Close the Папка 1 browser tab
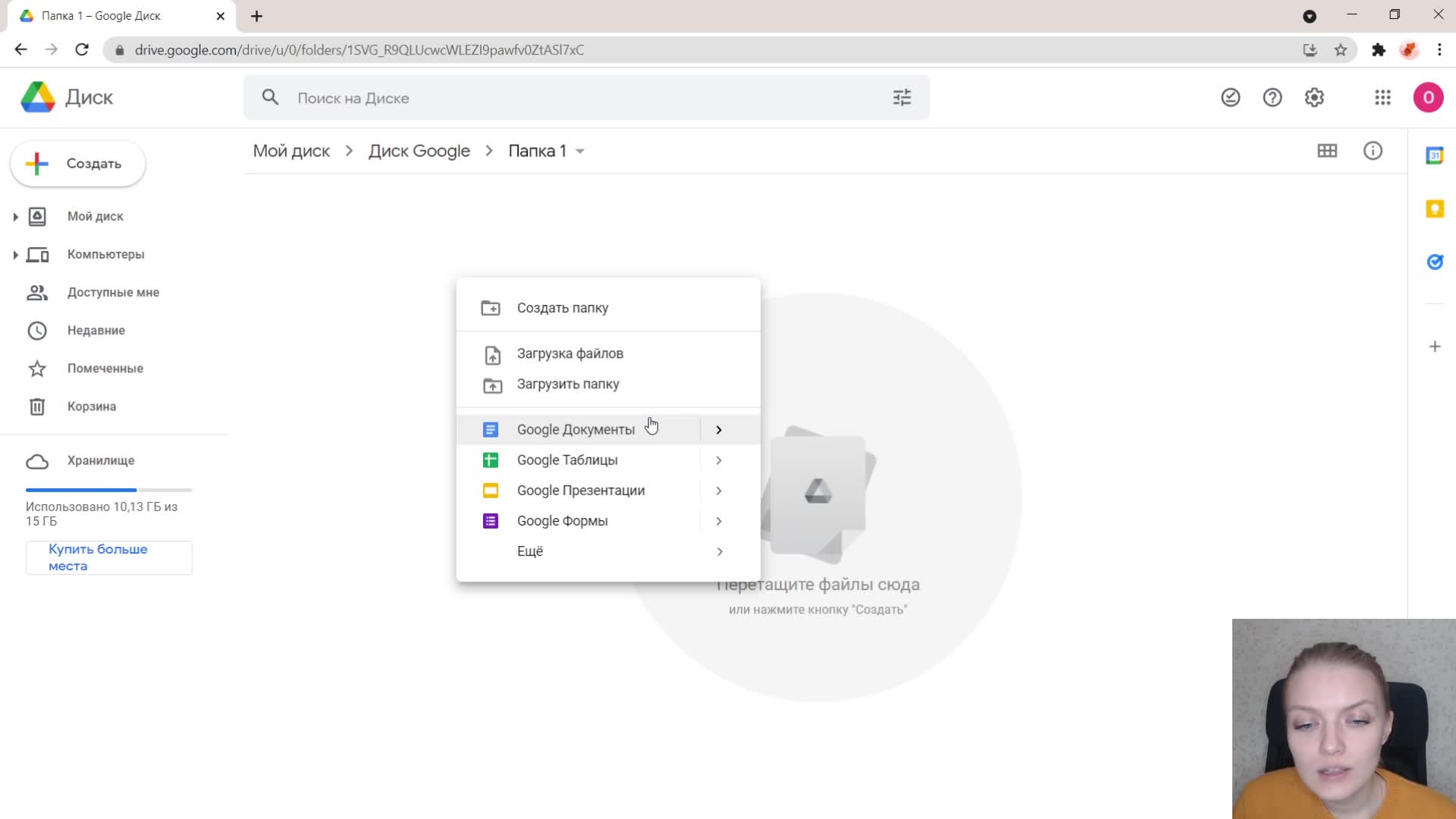This screenshot has height=819, width=1456. tap(221, 16)
